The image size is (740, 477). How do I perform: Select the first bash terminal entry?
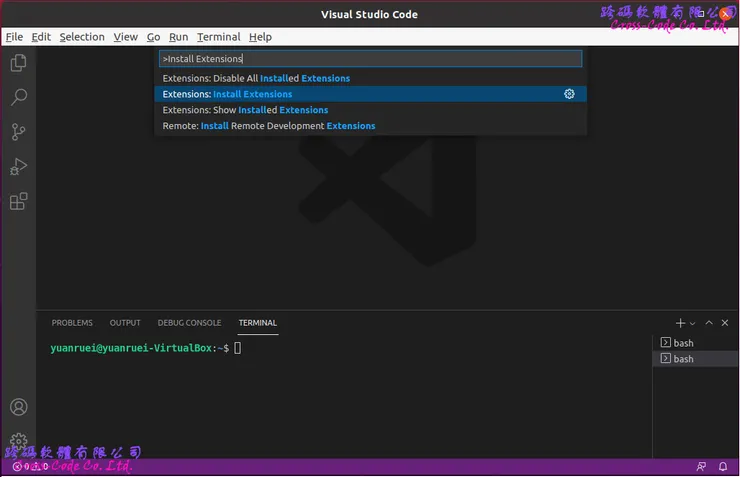[695, 343]
